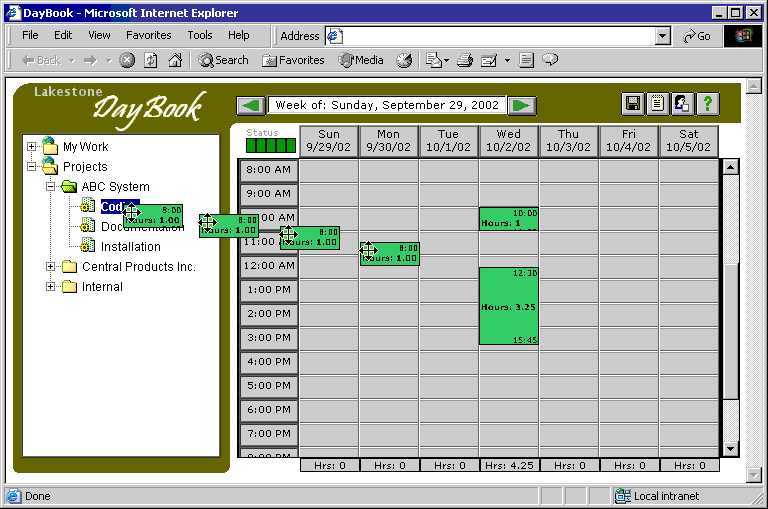The image size is (768, 509).
Task: Open the green question mark help icon
Action: [707, 103]
